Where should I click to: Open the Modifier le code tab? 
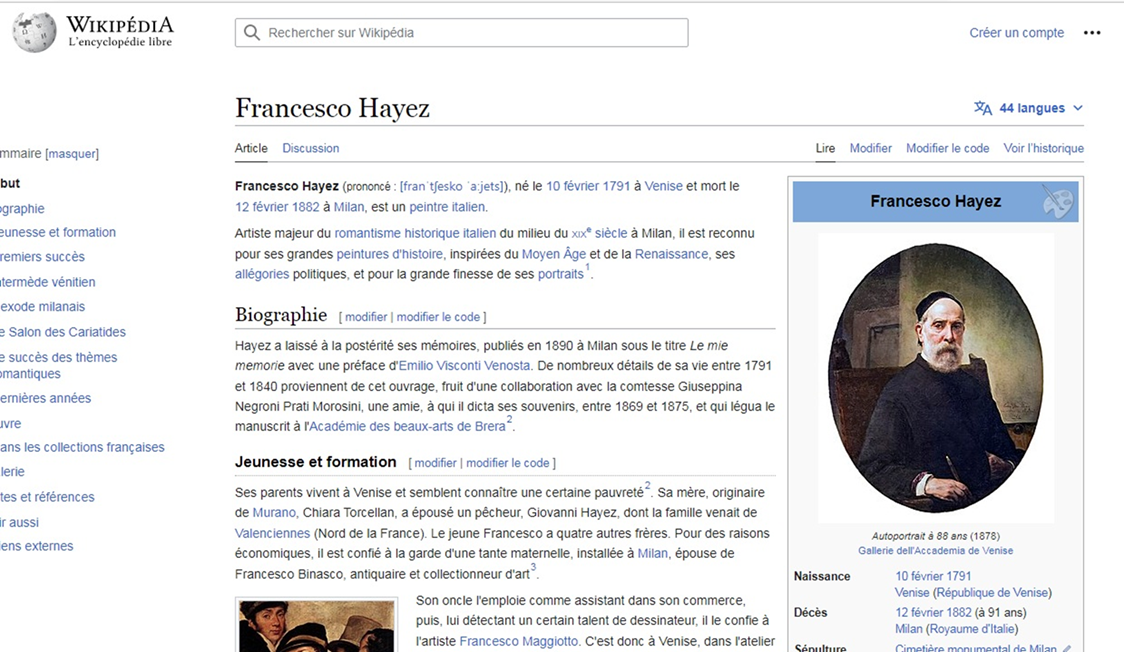947,148
